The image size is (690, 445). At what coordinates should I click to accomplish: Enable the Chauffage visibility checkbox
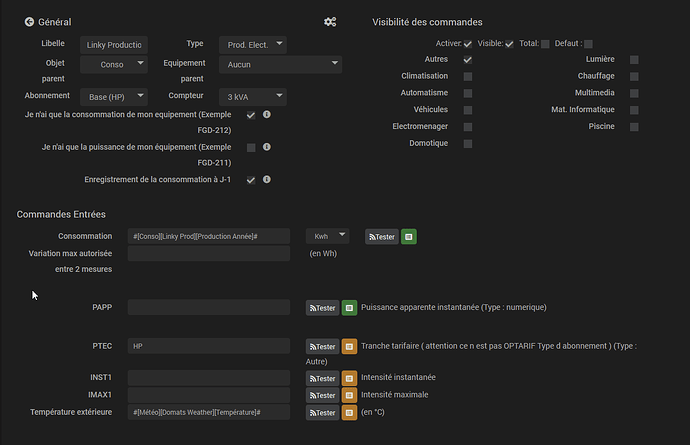634,76
